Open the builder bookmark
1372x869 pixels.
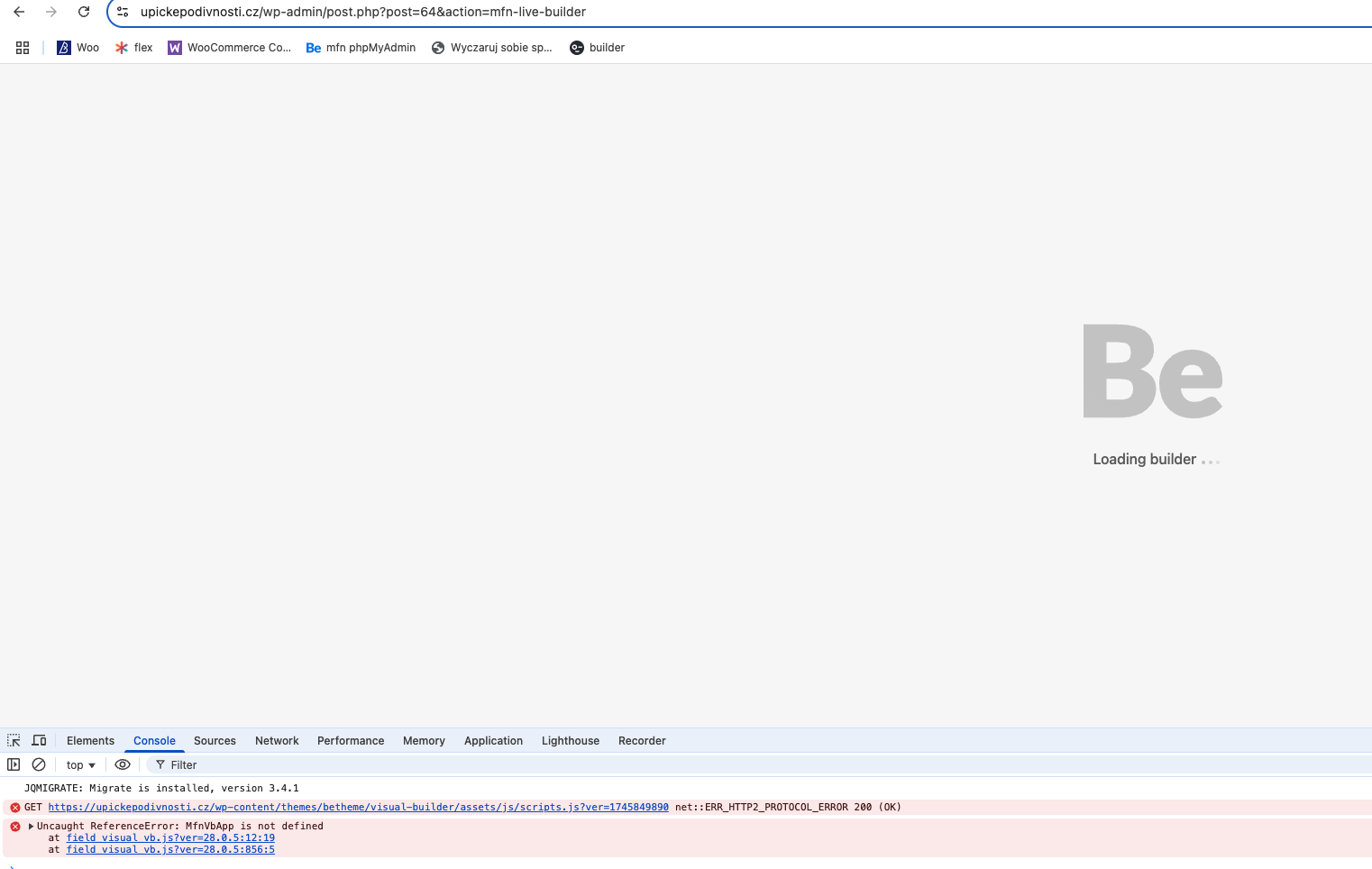(597, 48)
